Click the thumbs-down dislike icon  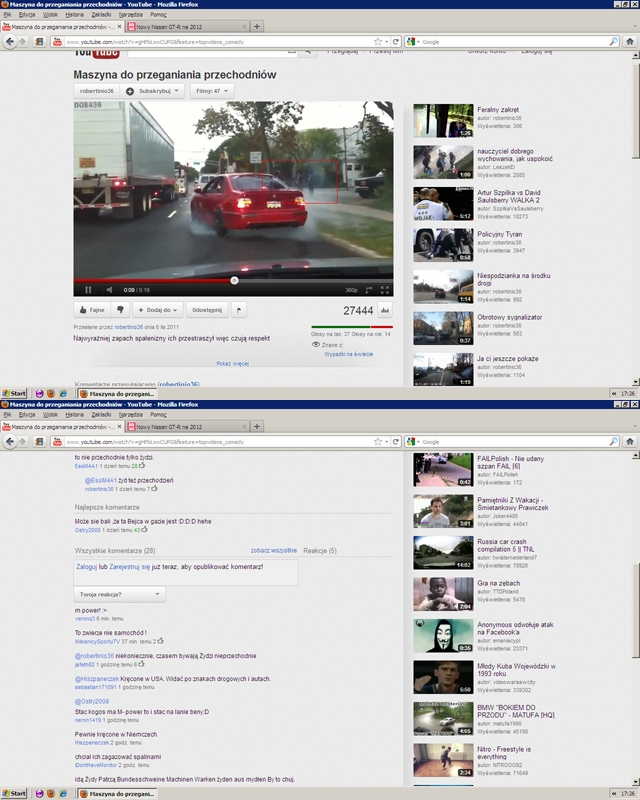119,310
